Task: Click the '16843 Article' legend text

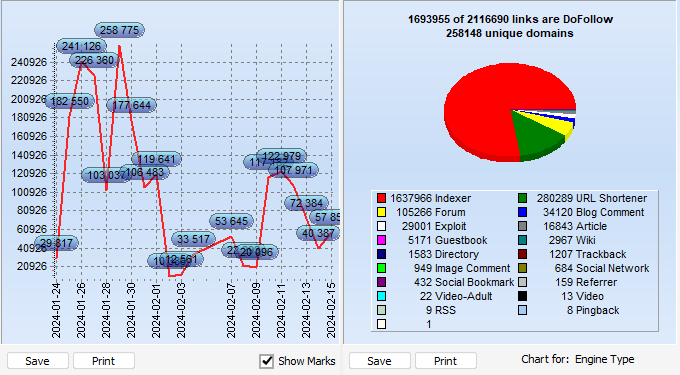Action: click(x=575, y=226)
